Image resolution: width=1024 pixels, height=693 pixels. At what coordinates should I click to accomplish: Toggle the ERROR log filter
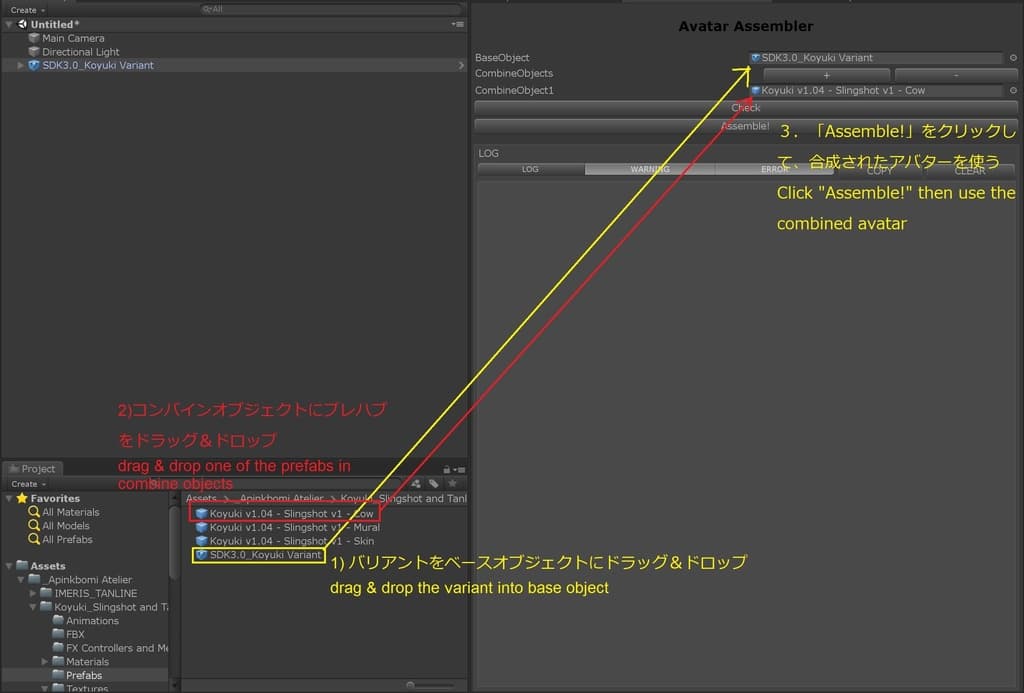pos(775,170)
